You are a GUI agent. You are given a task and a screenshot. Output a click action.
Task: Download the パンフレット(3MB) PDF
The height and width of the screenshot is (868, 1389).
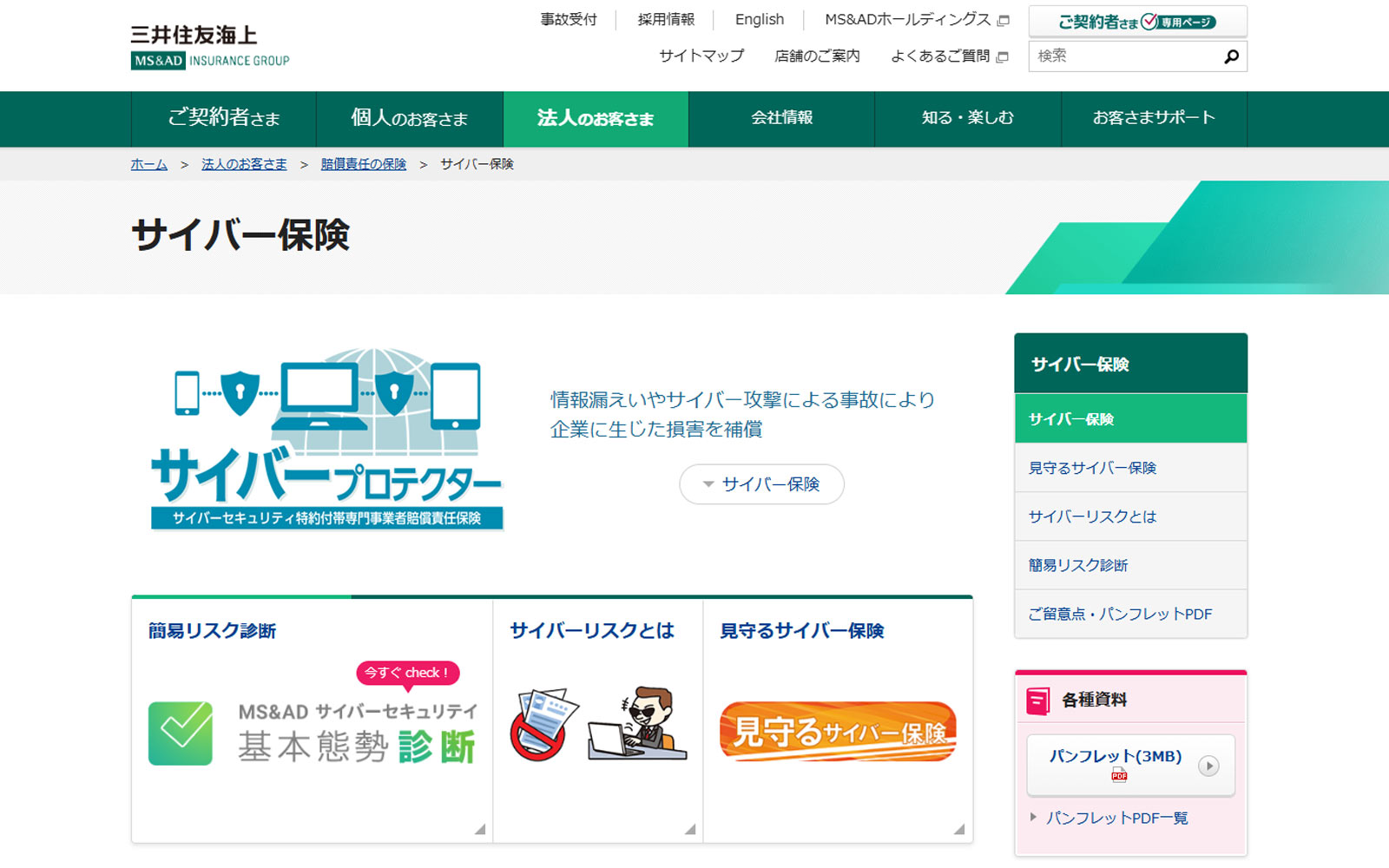coord(1130,766)
